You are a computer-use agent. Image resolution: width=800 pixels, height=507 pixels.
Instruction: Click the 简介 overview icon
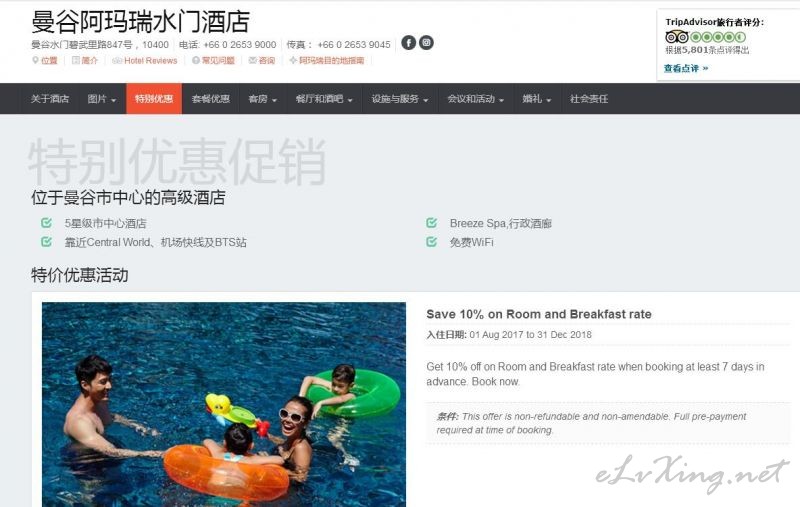(76, 60)
